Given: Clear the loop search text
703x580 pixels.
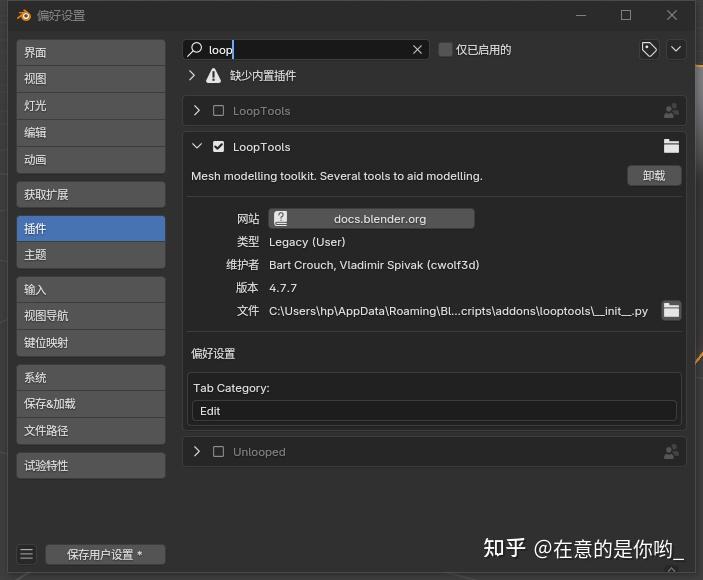Looking at the screenshot, I should pyautogui.click(x=417, y=49).
